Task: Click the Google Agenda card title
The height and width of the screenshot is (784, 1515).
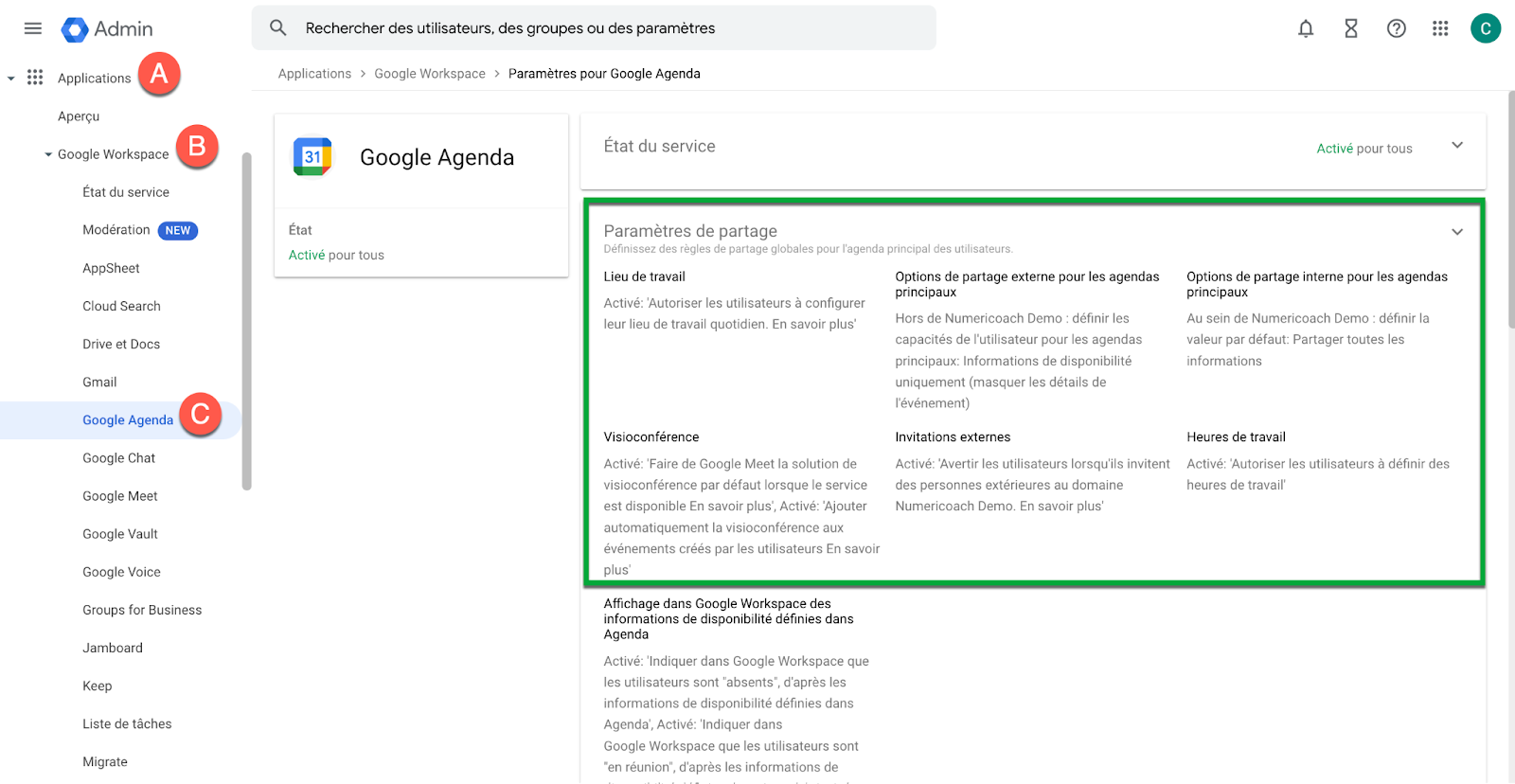Action: 437,157
